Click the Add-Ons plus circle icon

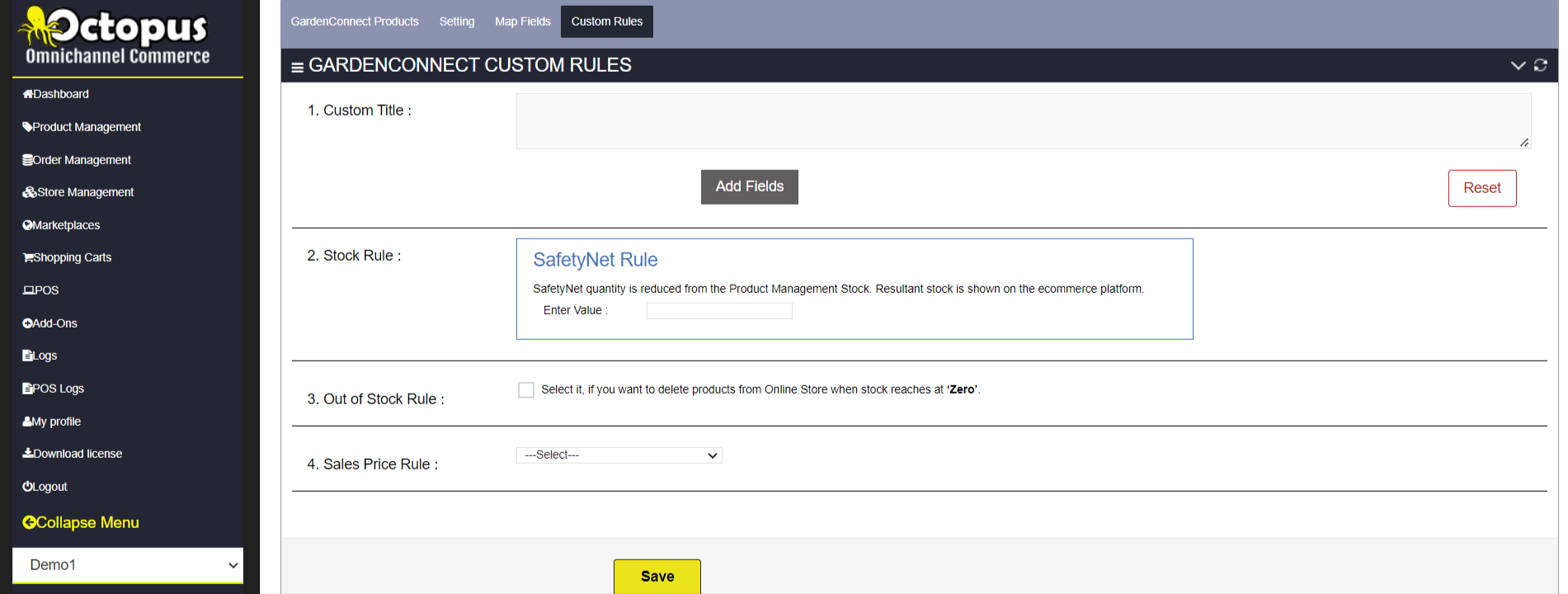coord(28,323)
